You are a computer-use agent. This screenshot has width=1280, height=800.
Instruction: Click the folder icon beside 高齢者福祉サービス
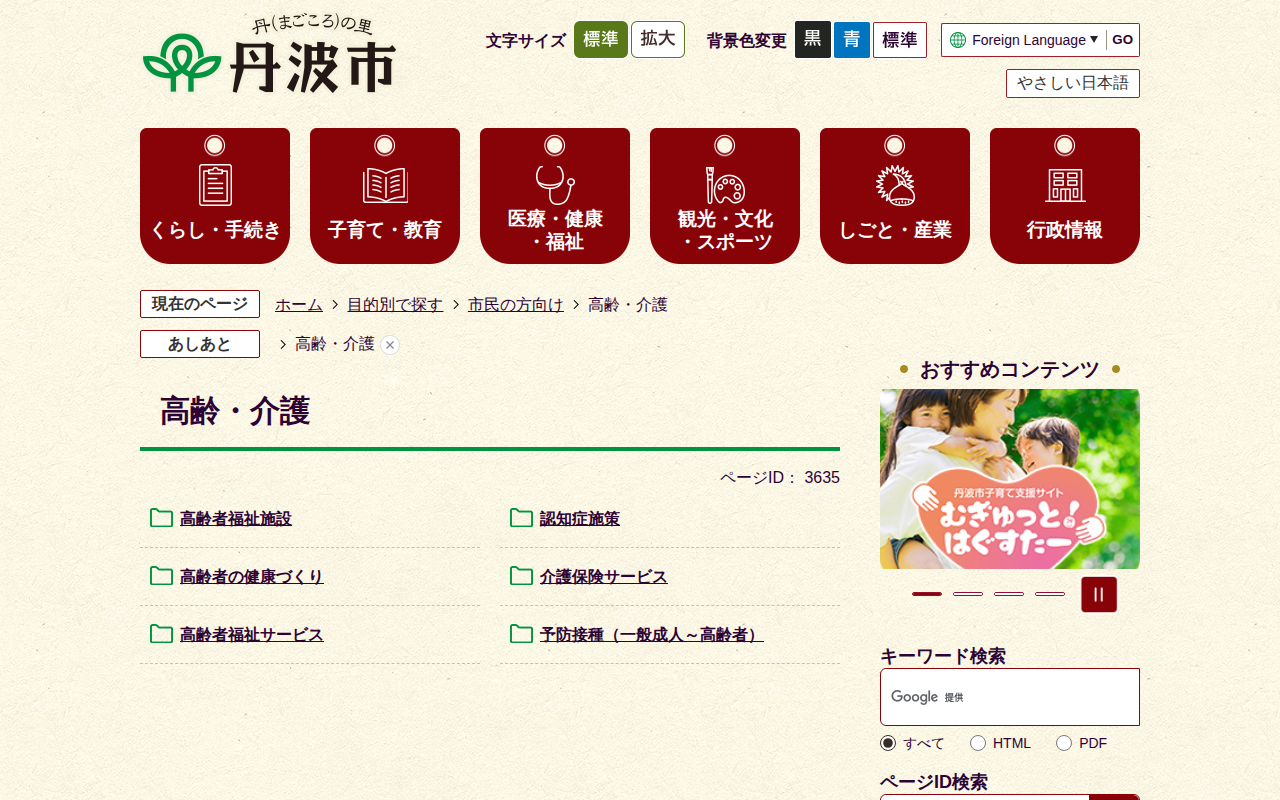pyautogui.click(x=161, y=634)
